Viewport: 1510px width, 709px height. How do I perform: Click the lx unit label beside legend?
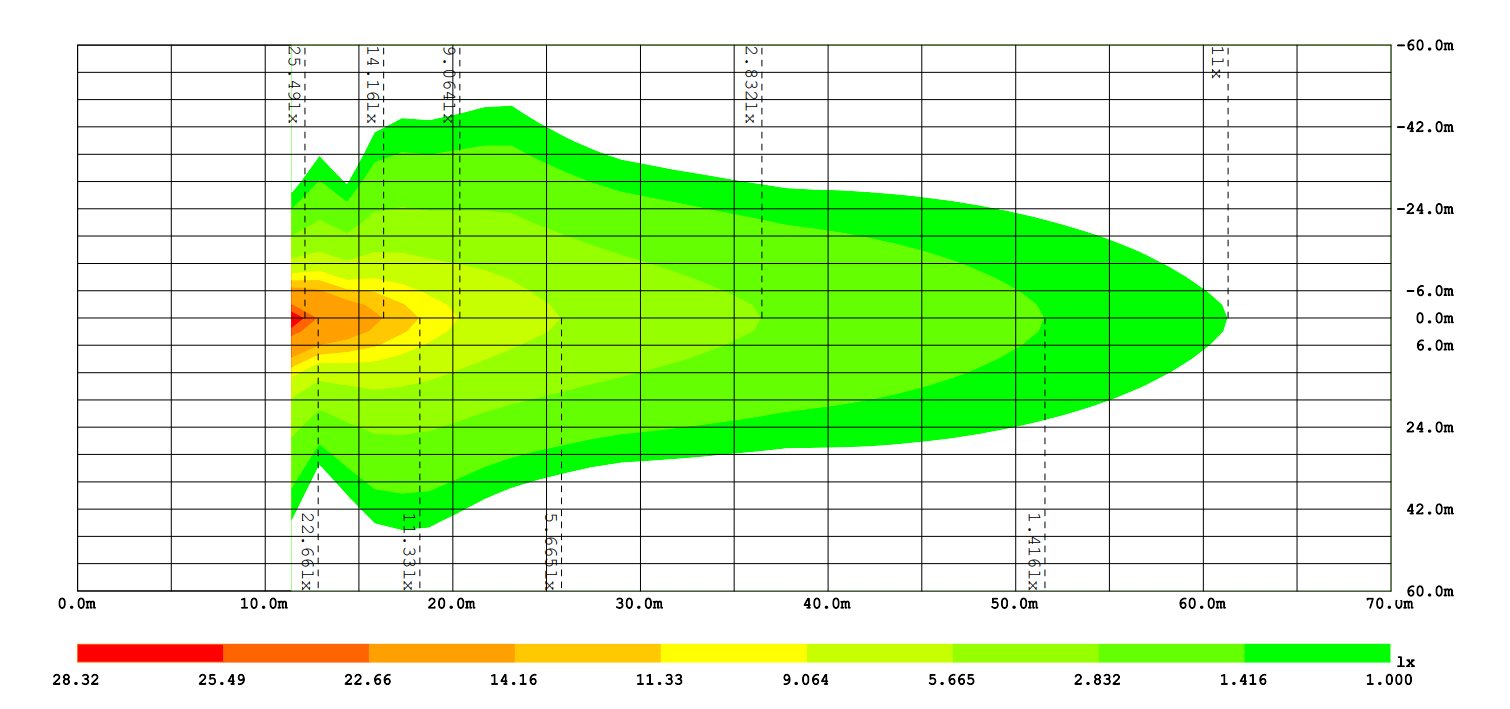pyautogui.click(x=1404, y=662)
